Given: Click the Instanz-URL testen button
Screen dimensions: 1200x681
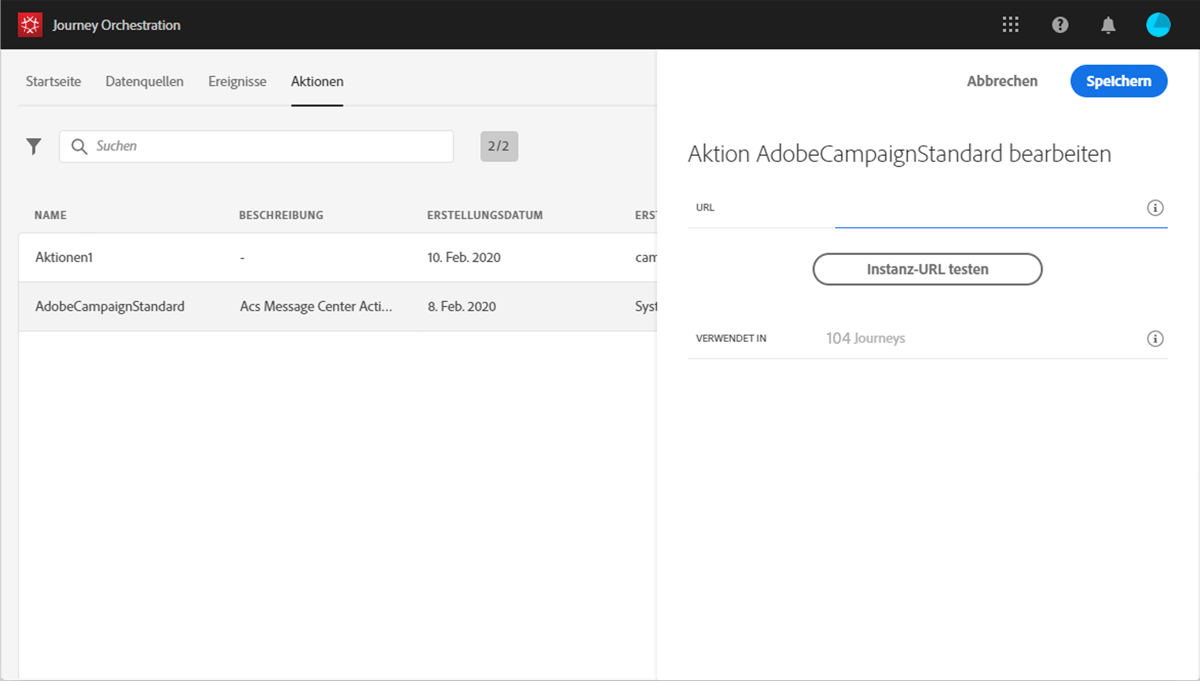Looking at the screenshot, I should pyautogui.click(x=927, y=269).
